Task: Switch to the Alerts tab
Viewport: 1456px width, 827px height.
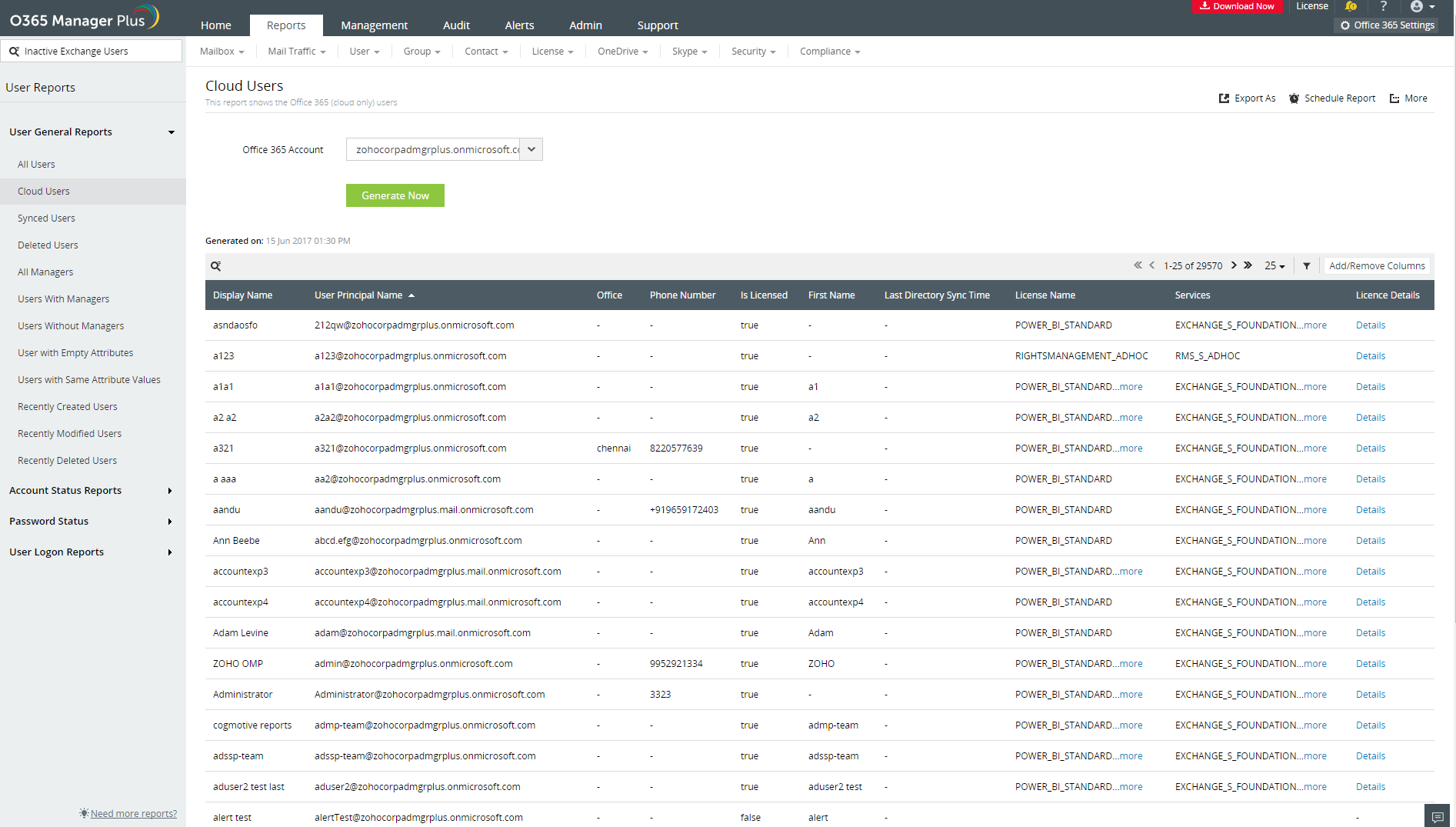Action: tap(519, 25)
